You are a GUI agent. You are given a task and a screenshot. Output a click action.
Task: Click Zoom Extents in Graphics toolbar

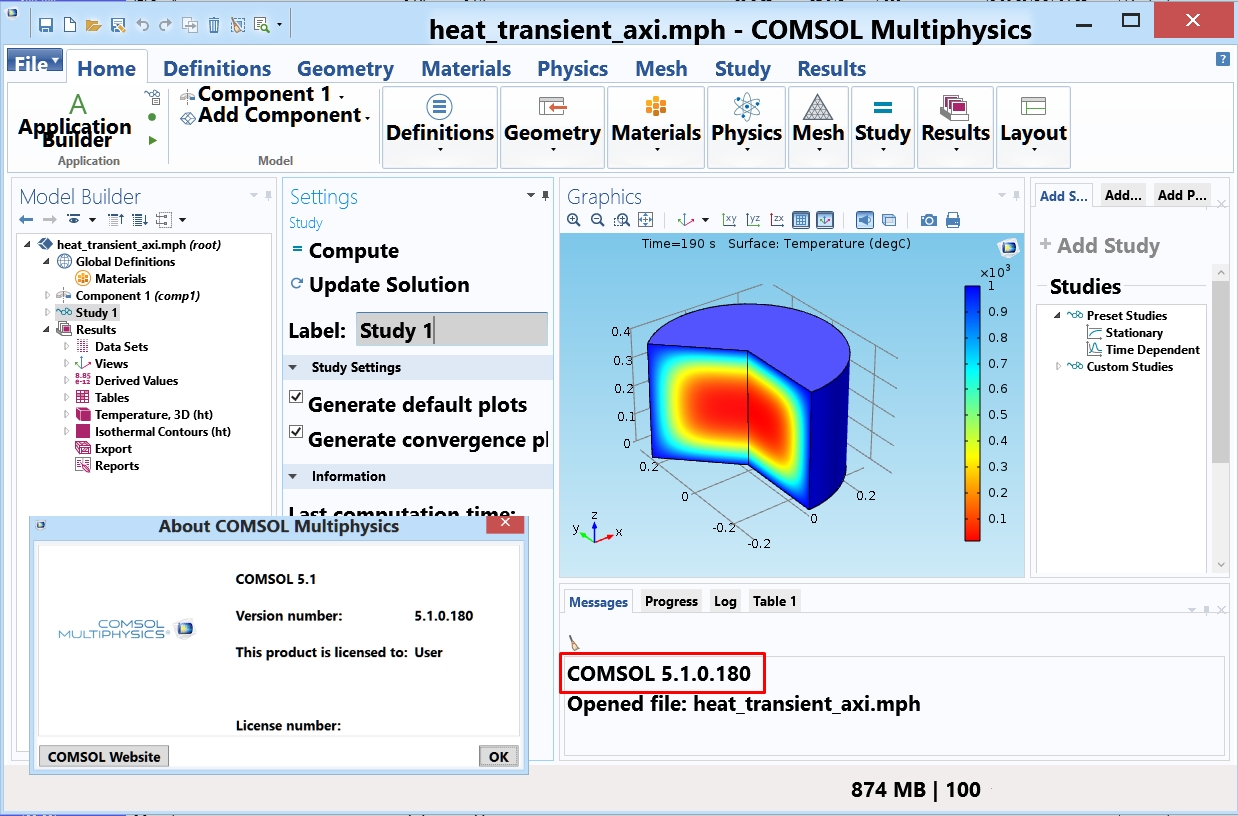645,220
